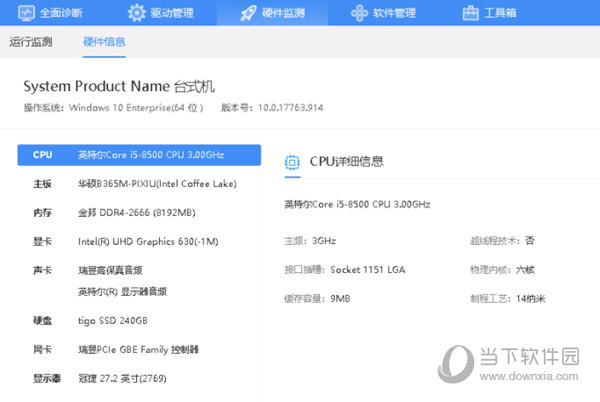Click the 工具箱 toolbox icon
This screenshot has width=600, height=402.
470,13
